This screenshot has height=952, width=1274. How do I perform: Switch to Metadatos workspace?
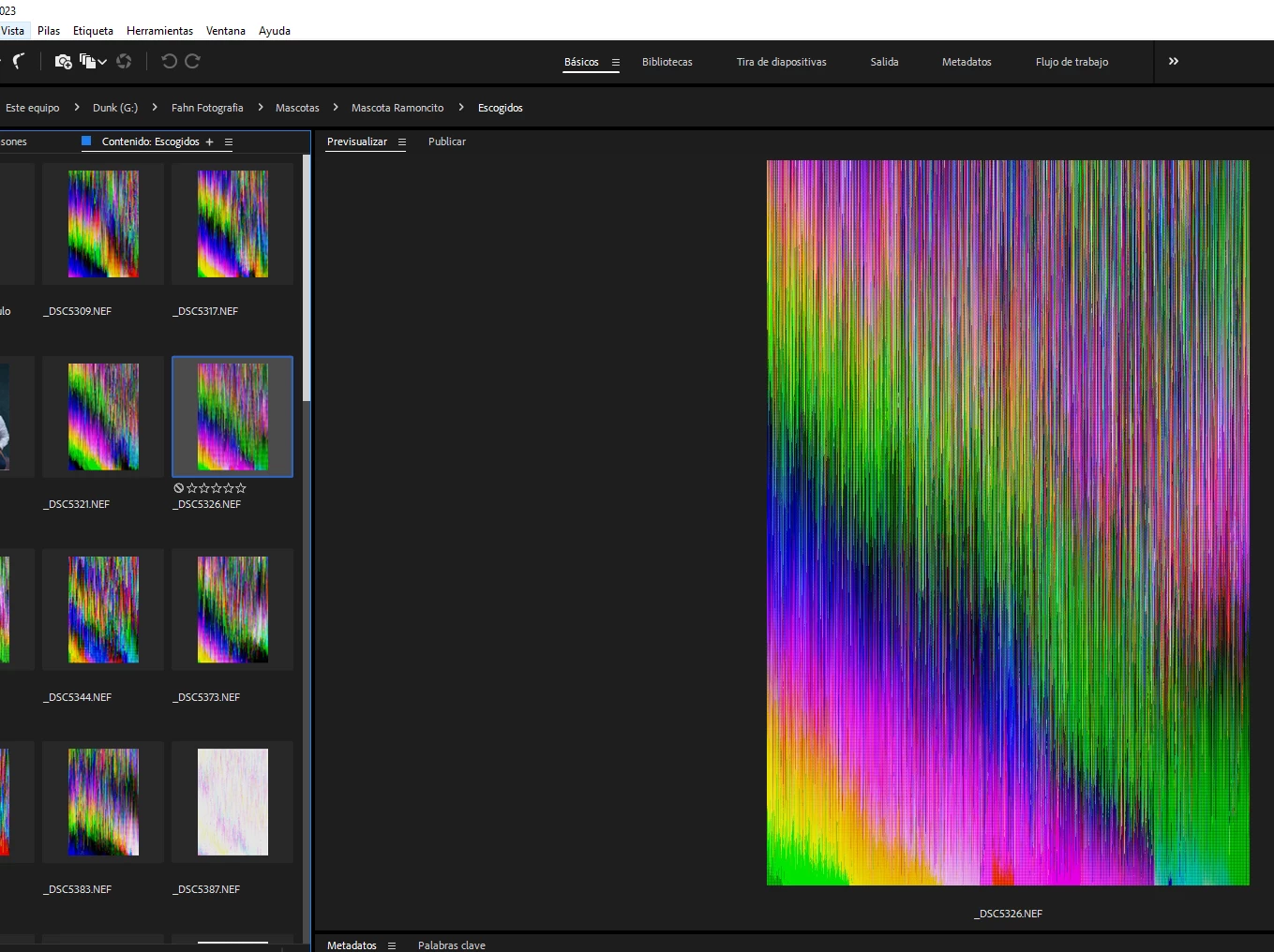point(967,62)
